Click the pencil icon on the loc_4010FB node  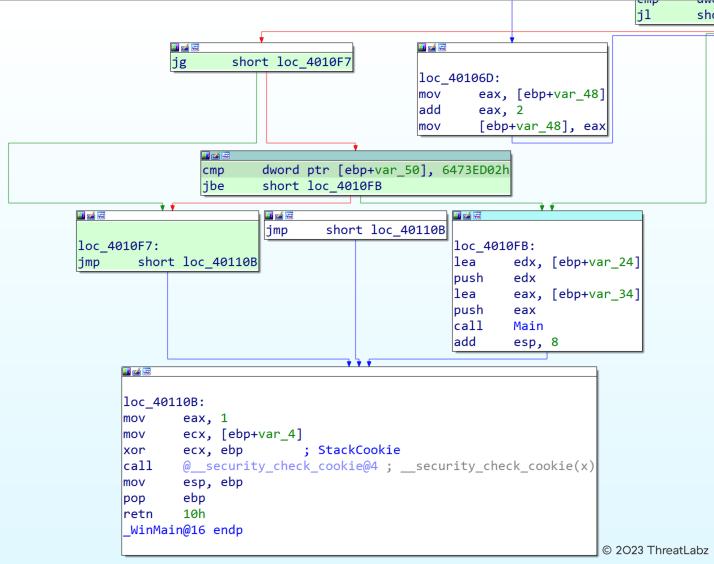pos(467,215)
